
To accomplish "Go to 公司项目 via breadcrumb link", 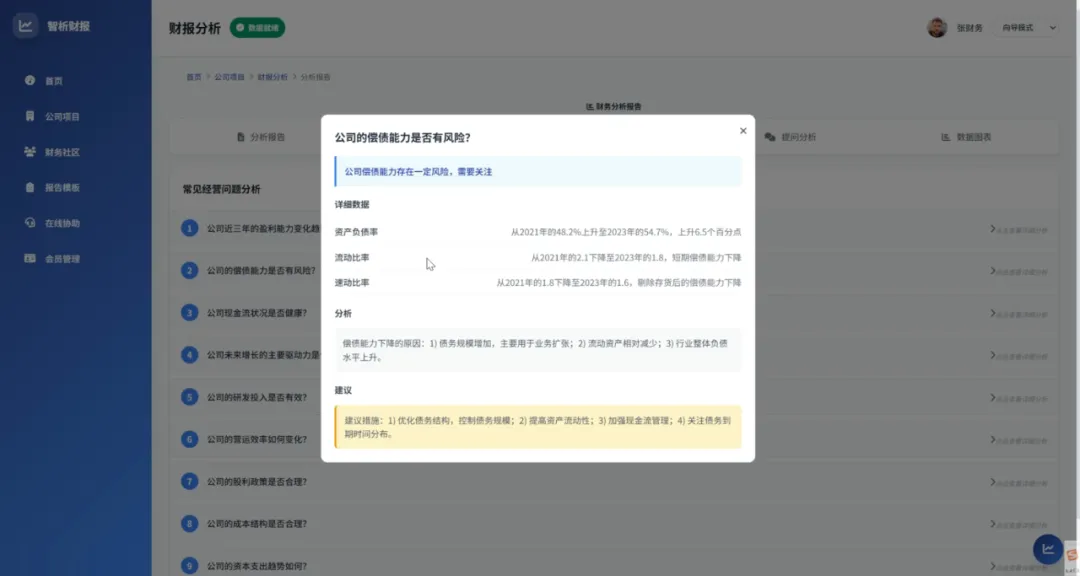I will tap(229, 77).
